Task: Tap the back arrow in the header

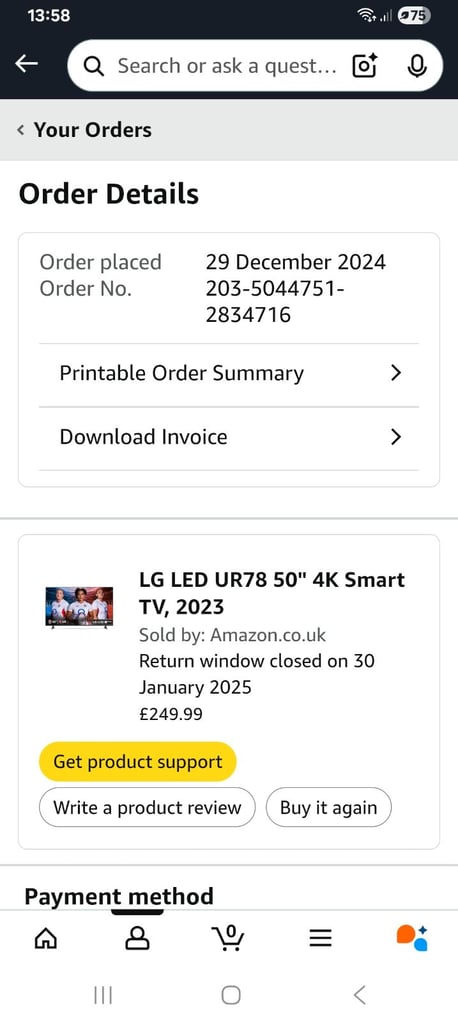Action: coord(27,64)
